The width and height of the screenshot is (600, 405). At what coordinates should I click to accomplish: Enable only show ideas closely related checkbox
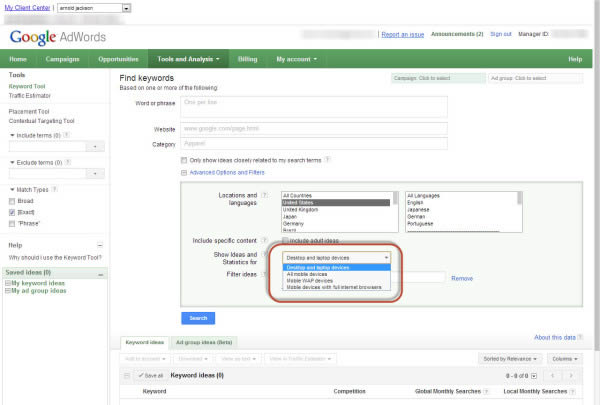click(x=185, y=159)
